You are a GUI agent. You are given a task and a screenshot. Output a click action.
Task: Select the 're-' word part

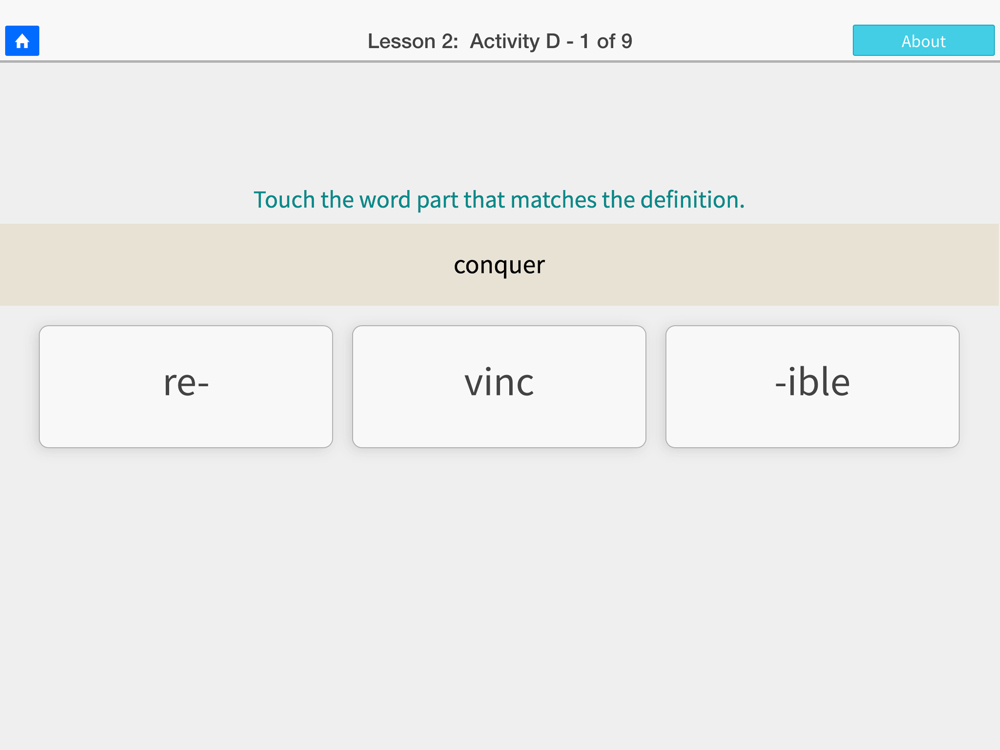pyautogui.click(x=186, y=386)
